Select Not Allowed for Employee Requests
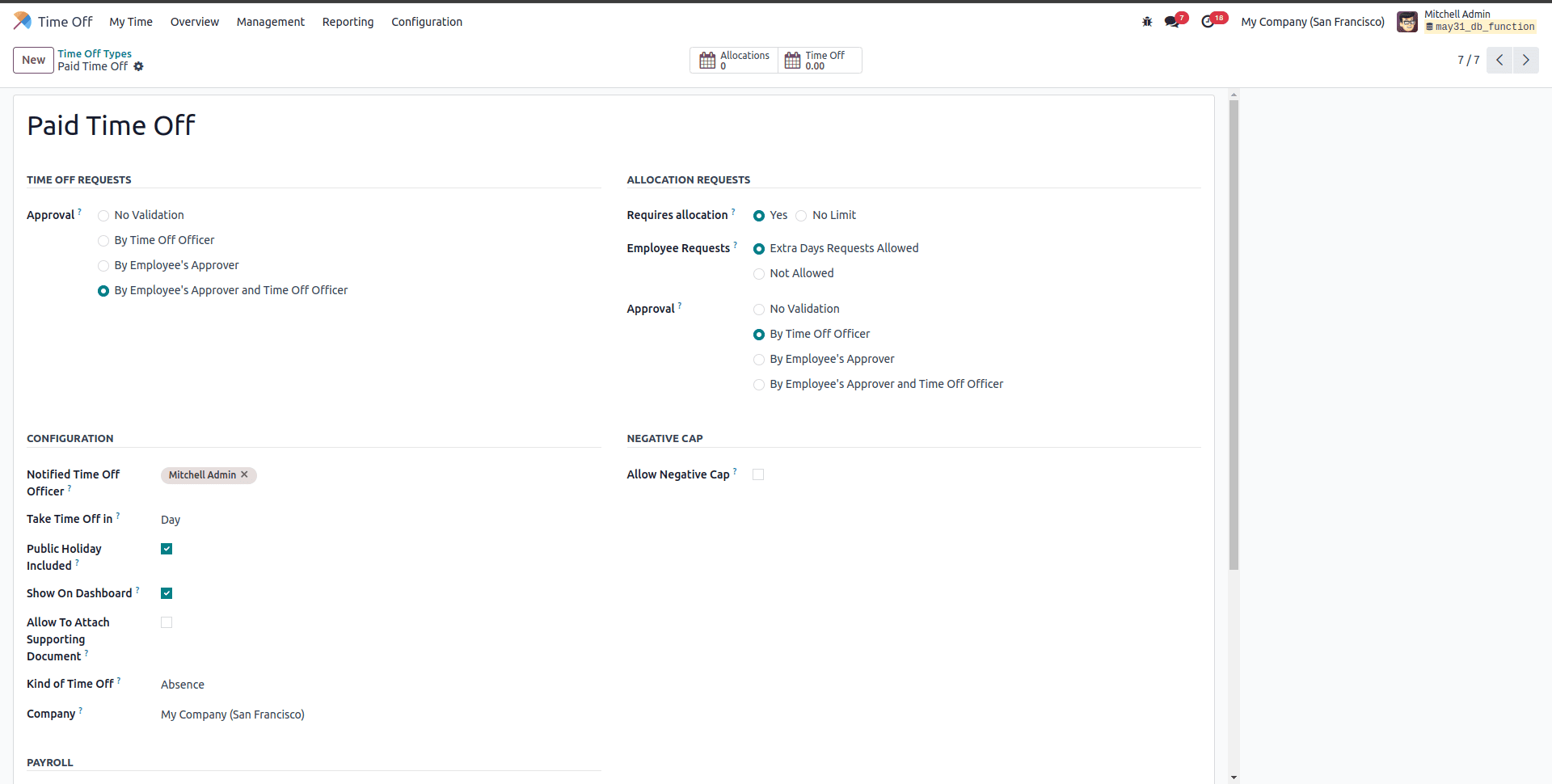Image resolution: width=1552 pixels, height=784 pixels. pyautogui.click(x=759, y=274)
